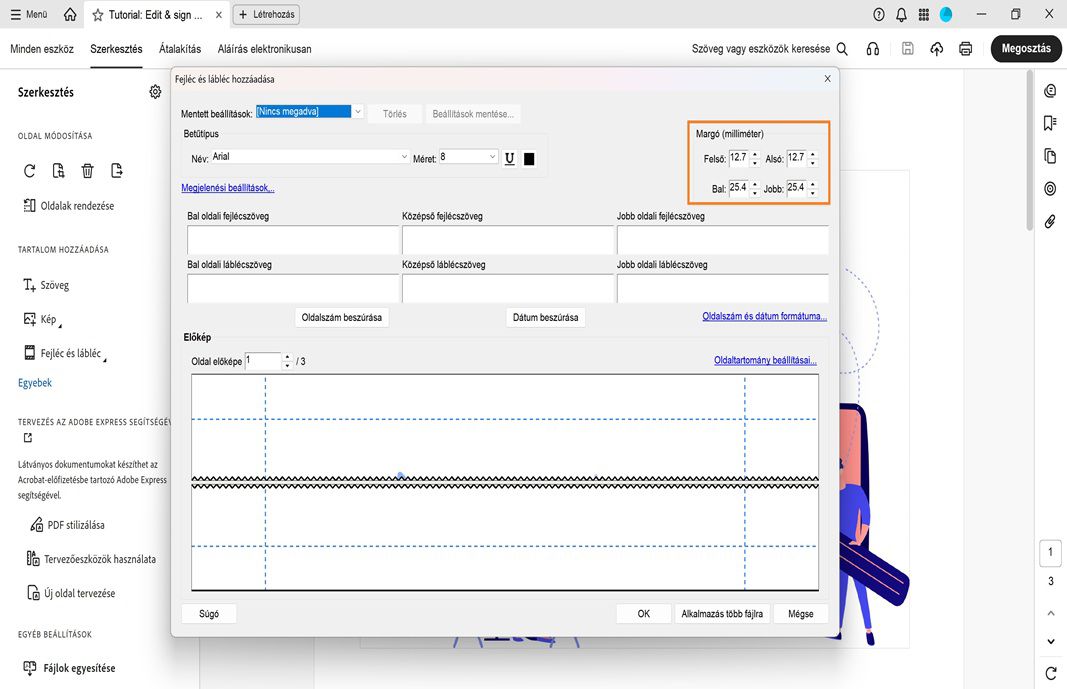Open Oldaltartomány beállításai link
The width and height of the screenshot is (1067, 689).
click(x=766, y=360)
